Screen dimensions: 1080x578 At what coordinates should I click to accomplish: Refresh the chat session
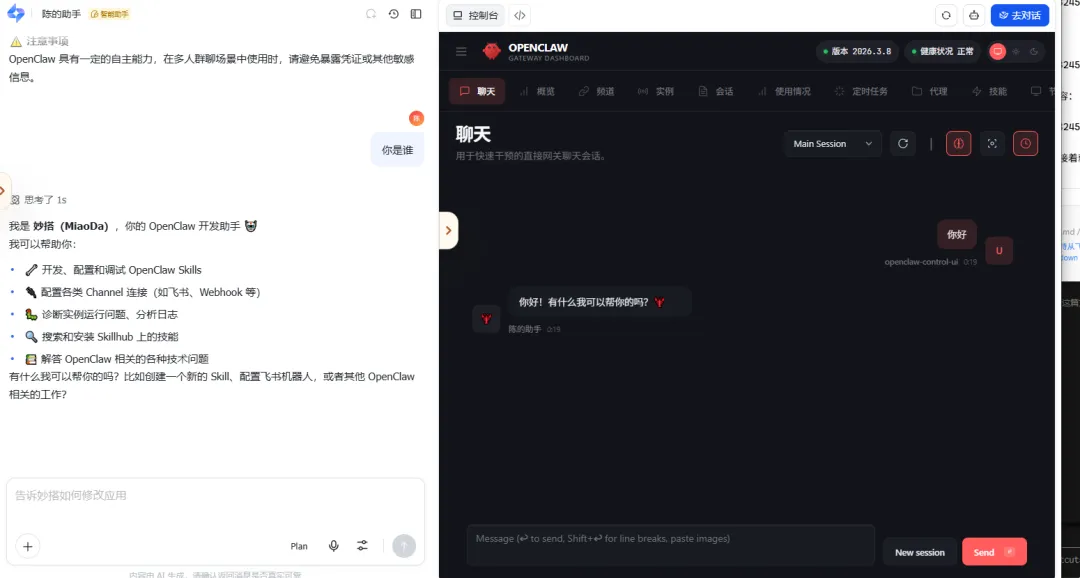[903, 143]
